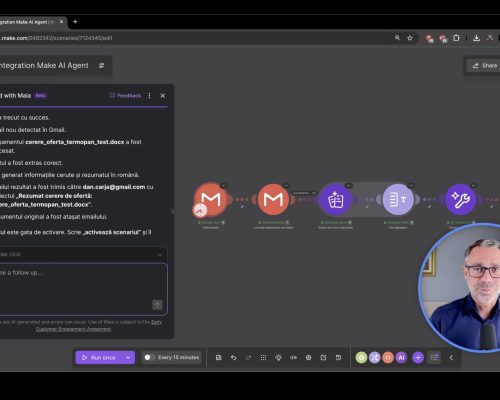Click the Beta badge next to Maia
The image size is (500, 400).
[x=40, y=96]
